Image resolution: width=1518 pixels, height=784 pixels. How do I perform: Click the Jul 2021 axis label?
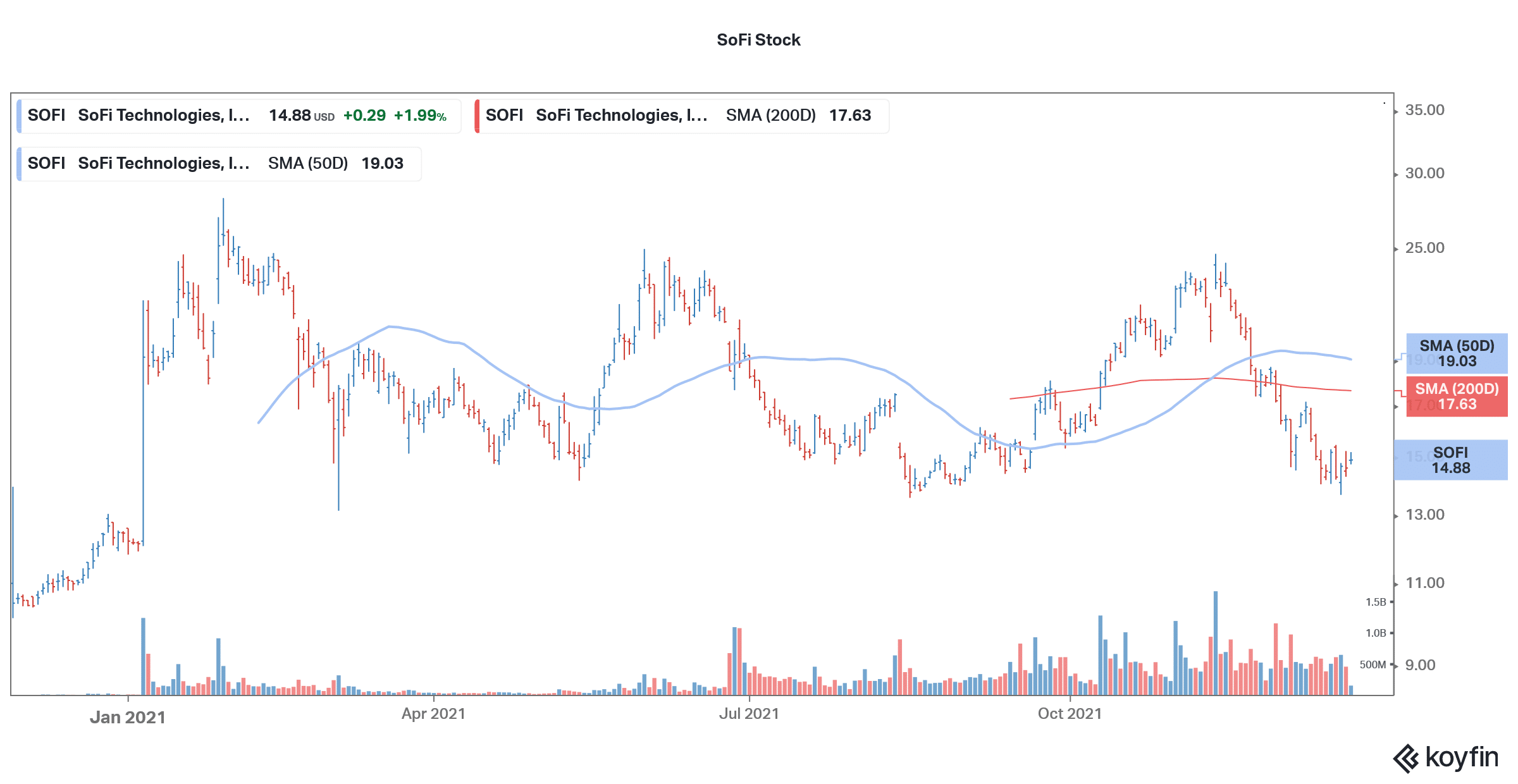(749, 714)
